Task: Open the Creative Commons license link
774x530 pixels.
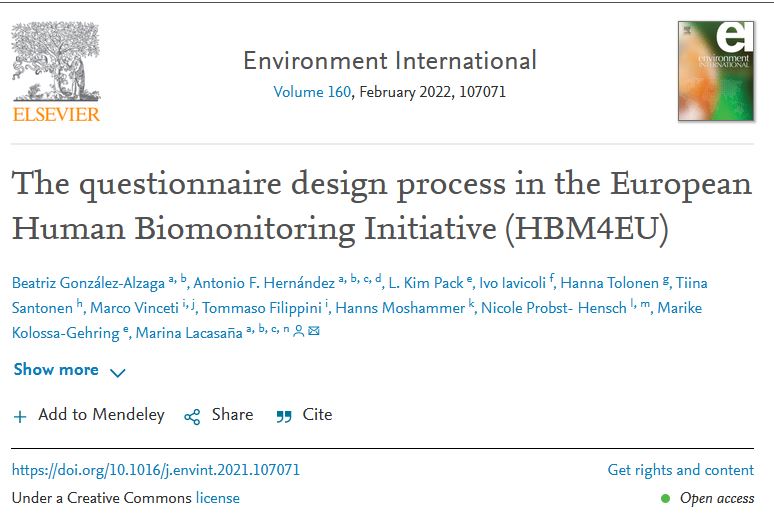Action: click(x=217, y=498)
